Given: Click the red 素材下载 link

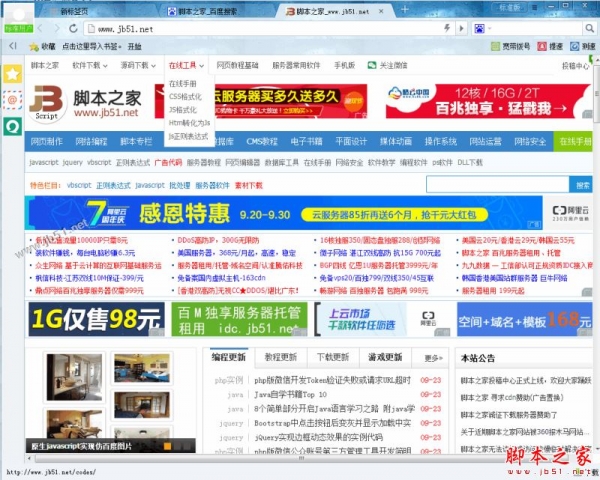Looking at the screenshot, I should click(249, 186).
